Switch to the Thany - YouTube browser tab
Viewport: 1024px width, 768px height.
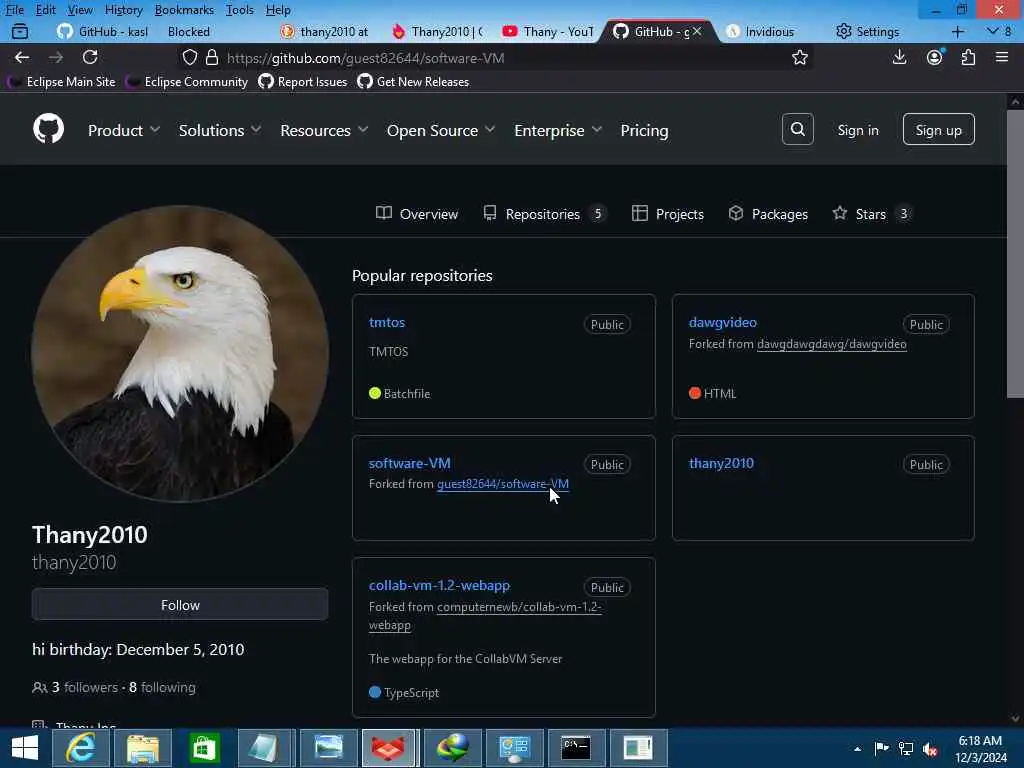(549, 31)
